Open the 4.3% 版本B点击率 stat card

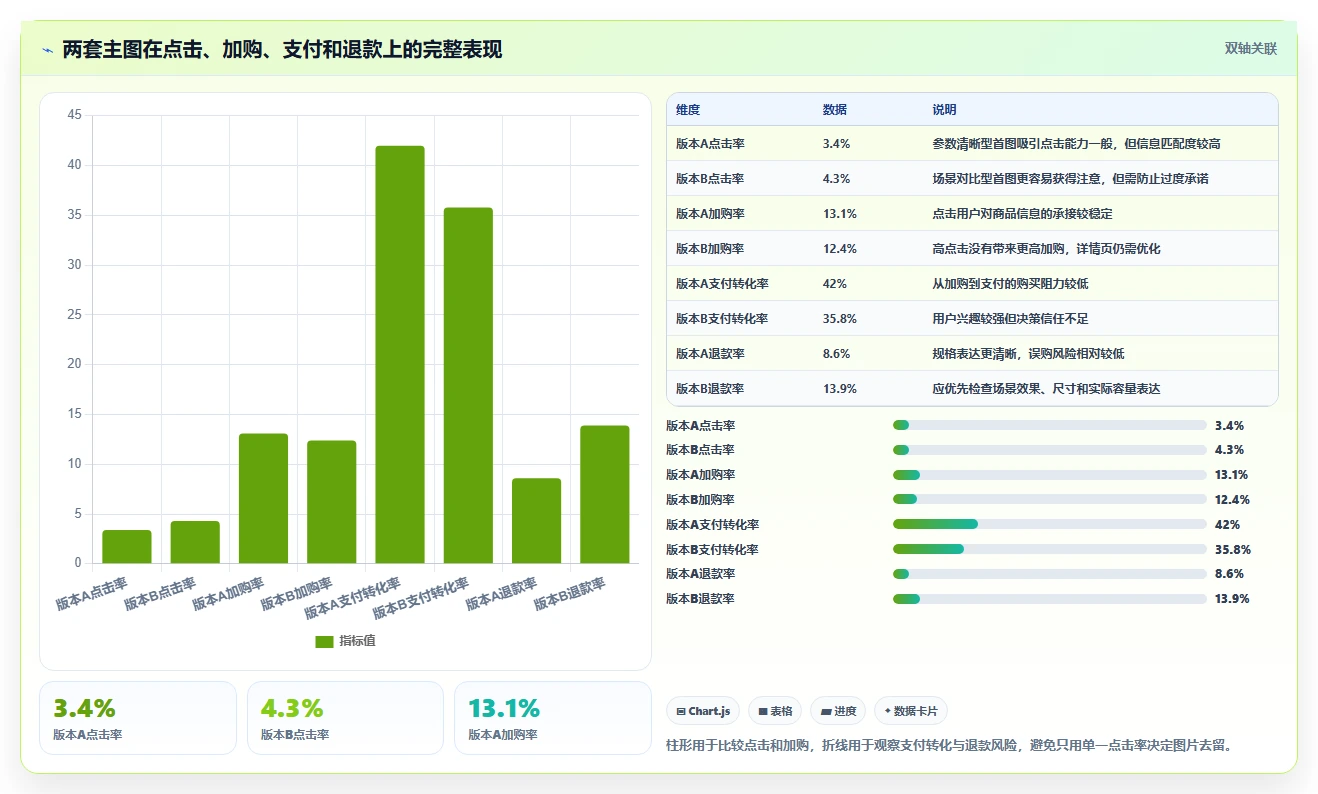click(x=345, y=718)
